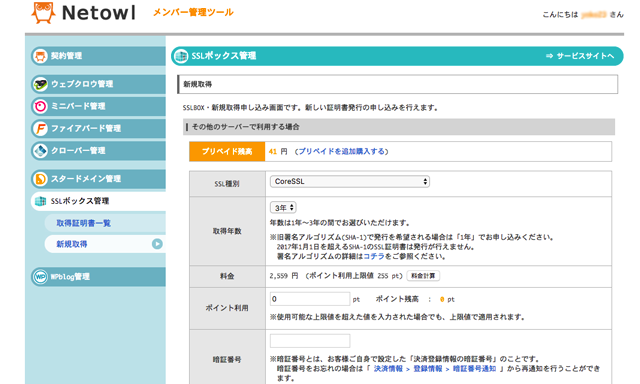Click the その他のサーバーで利用する場合 section heading
Screen dimensions: 640x384
(245, 127)
